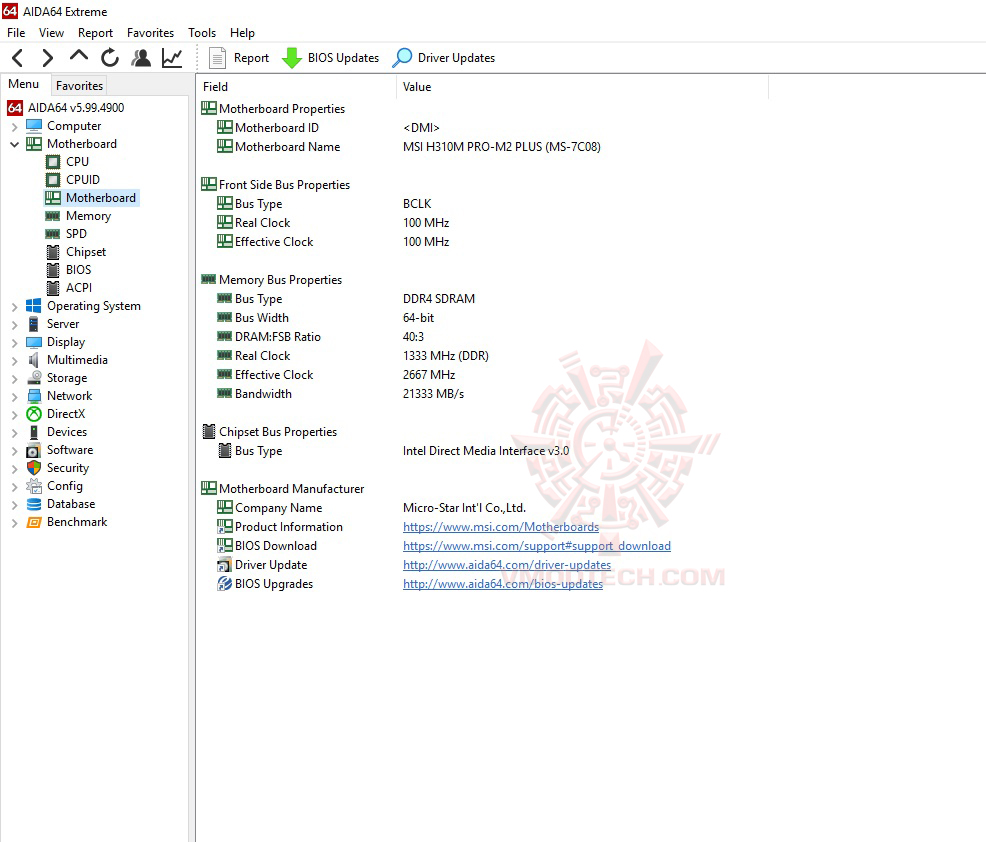Click the Network icon in tree
986x842 pixels.
[34, 396]
